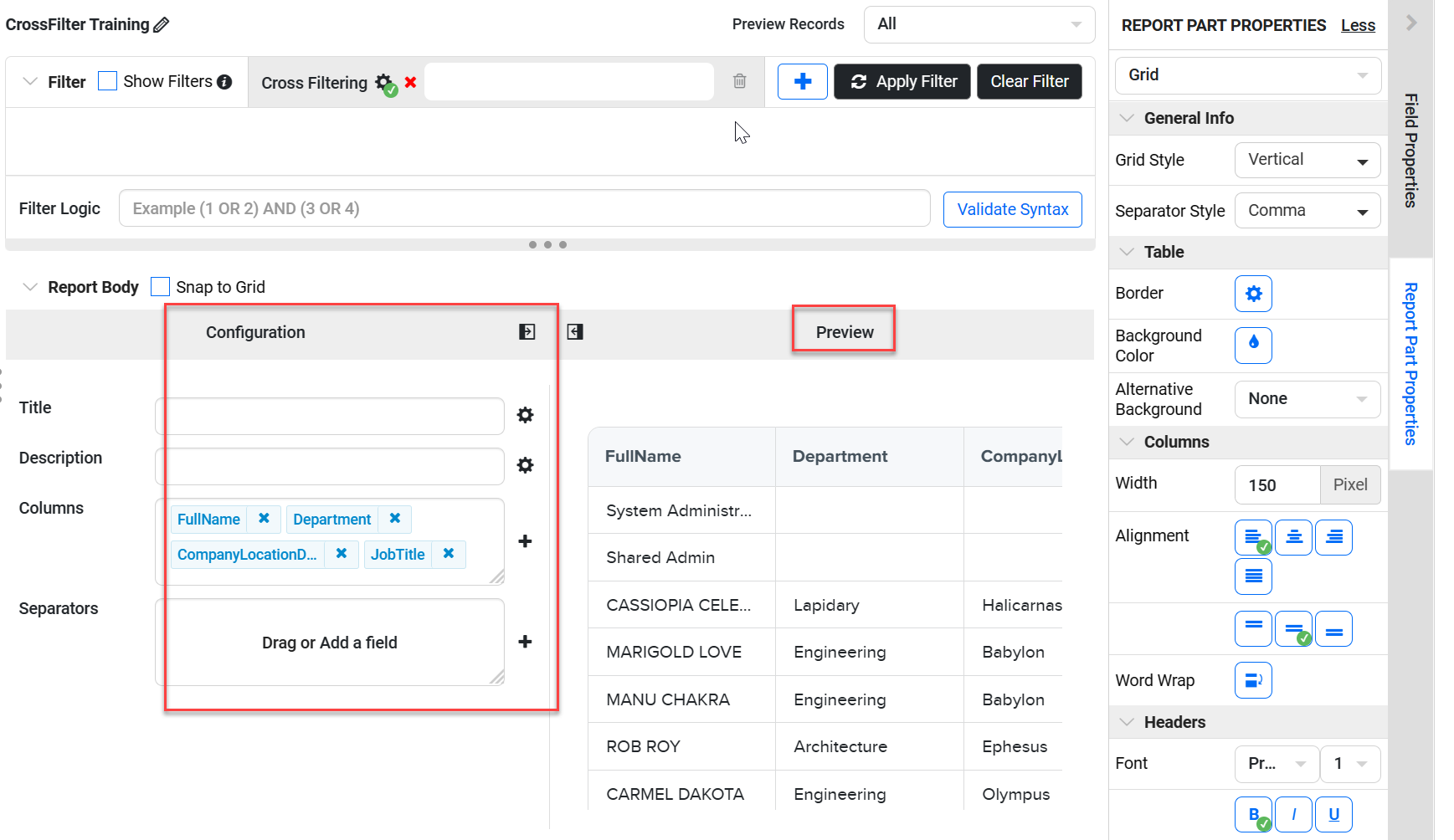Image resolution: width=1454 pixels, height=840 pixels.
Task: Add a column with plus icon
Action: point(525,541)
